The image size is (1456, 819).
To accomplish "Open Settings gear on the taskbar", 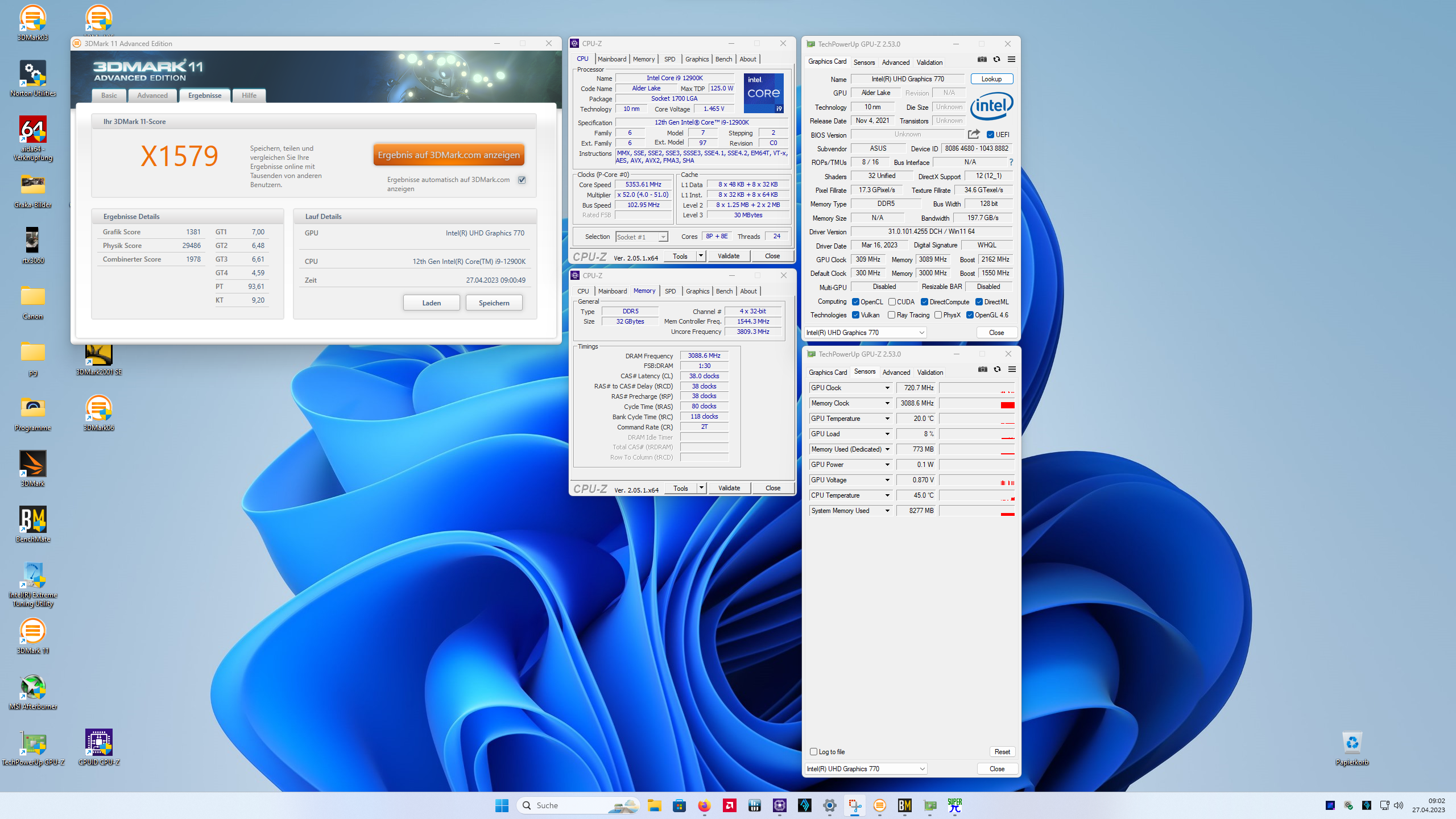I will [830, 805].
